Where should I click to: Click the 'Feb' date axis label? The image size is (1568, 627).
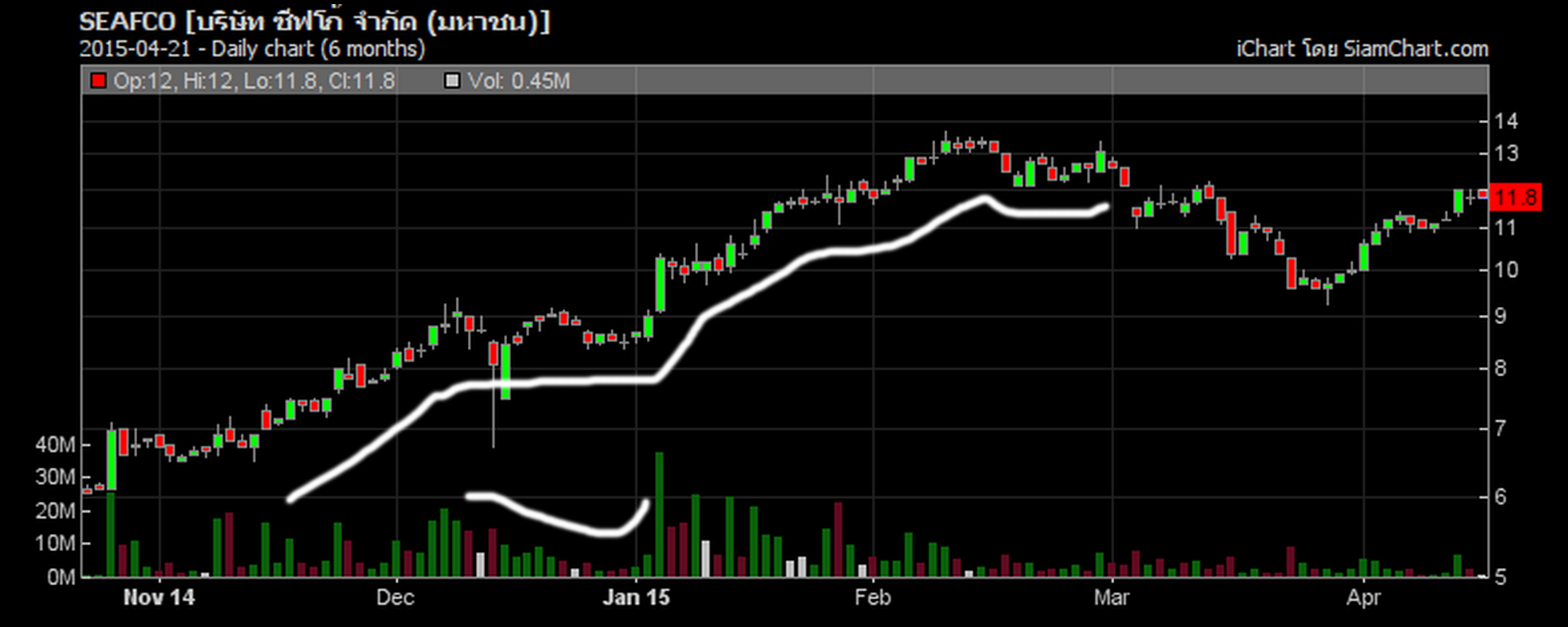click(873, 598)
